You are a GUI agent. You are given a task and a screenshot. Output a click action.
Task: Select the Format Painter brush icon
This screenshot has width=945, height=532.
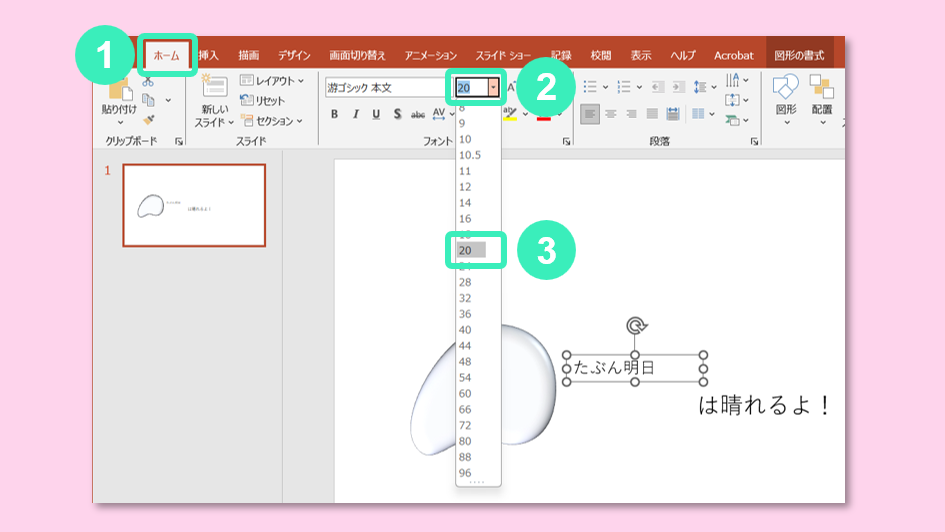tap(148, 119)
